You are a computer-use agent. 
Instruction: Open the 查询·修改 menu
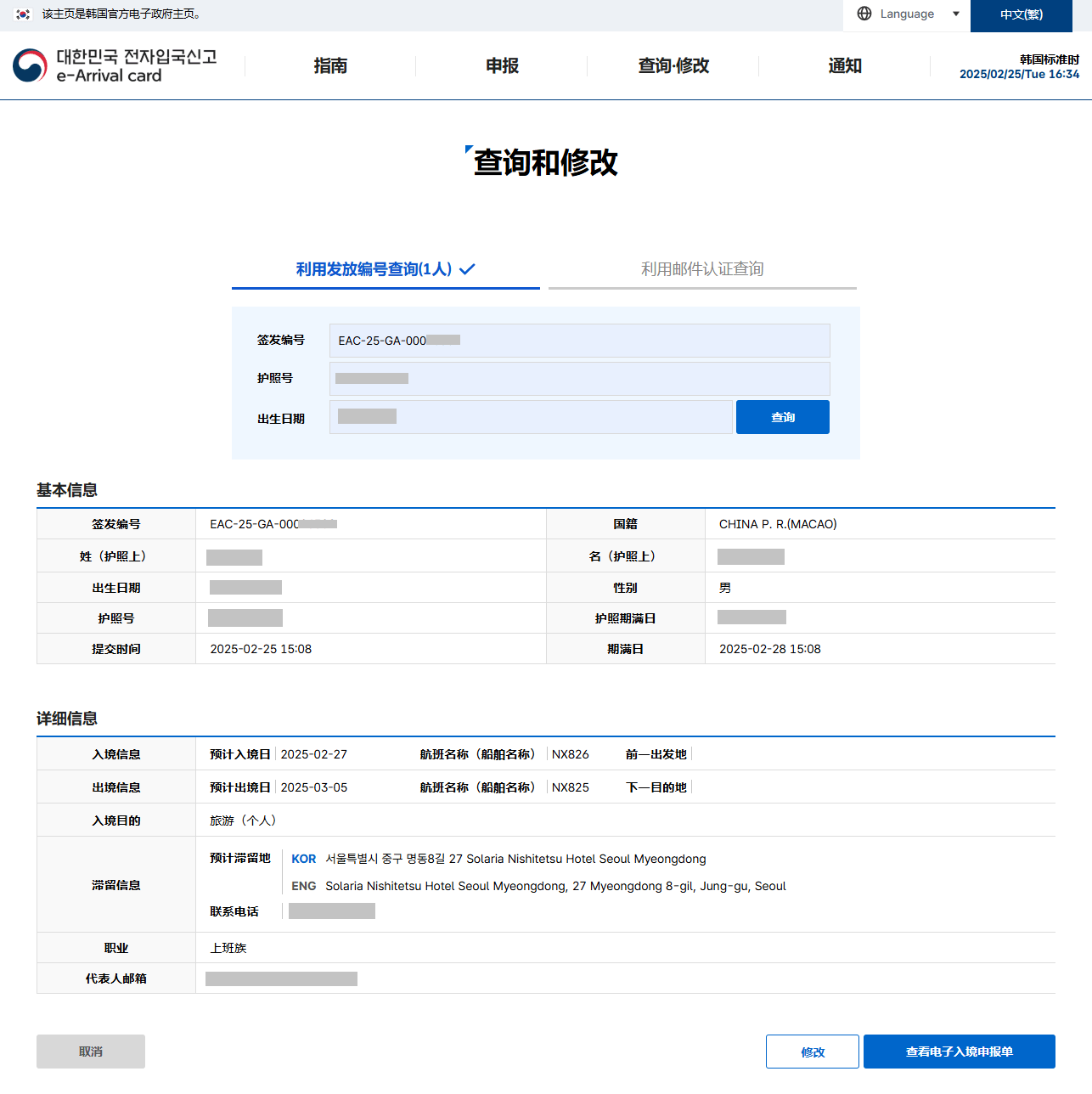pos(673,65)
